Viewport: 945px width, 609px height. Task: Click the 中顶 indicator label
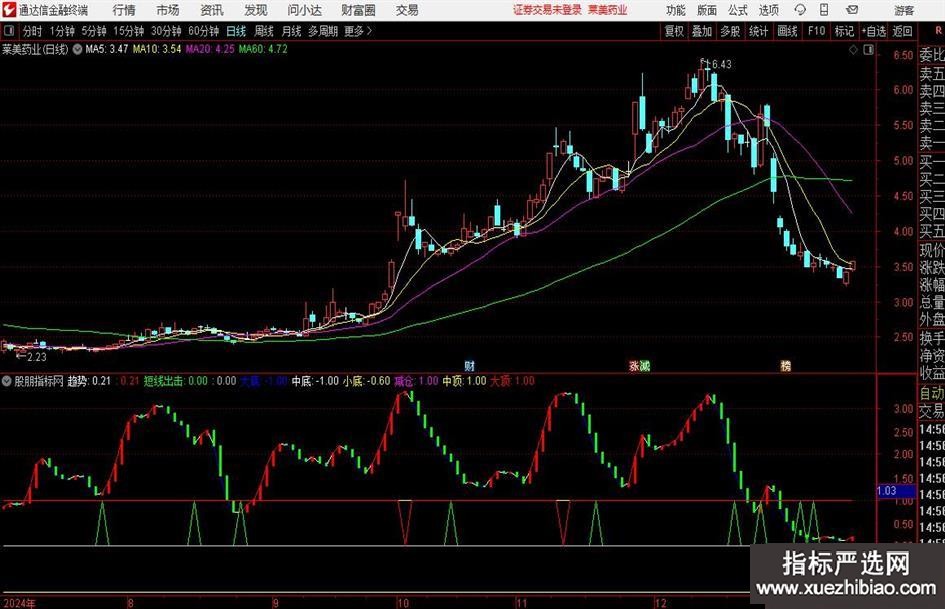452,381
